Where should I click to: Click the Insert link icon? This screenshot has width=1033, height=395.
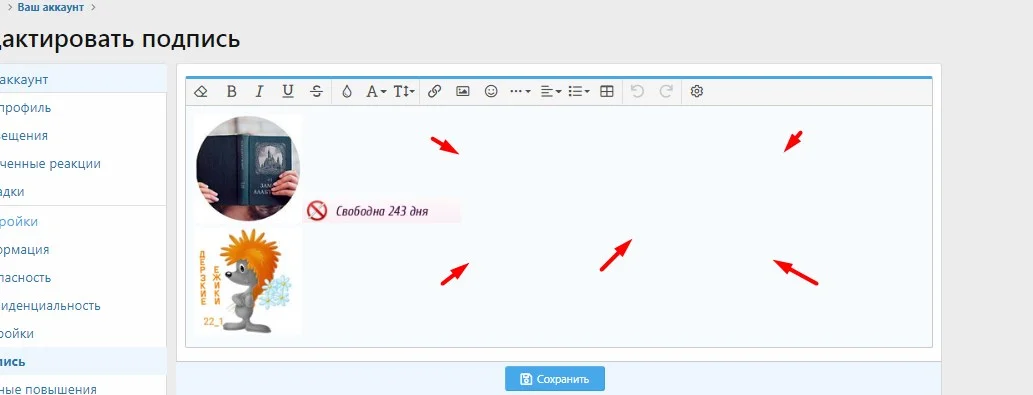434,92
